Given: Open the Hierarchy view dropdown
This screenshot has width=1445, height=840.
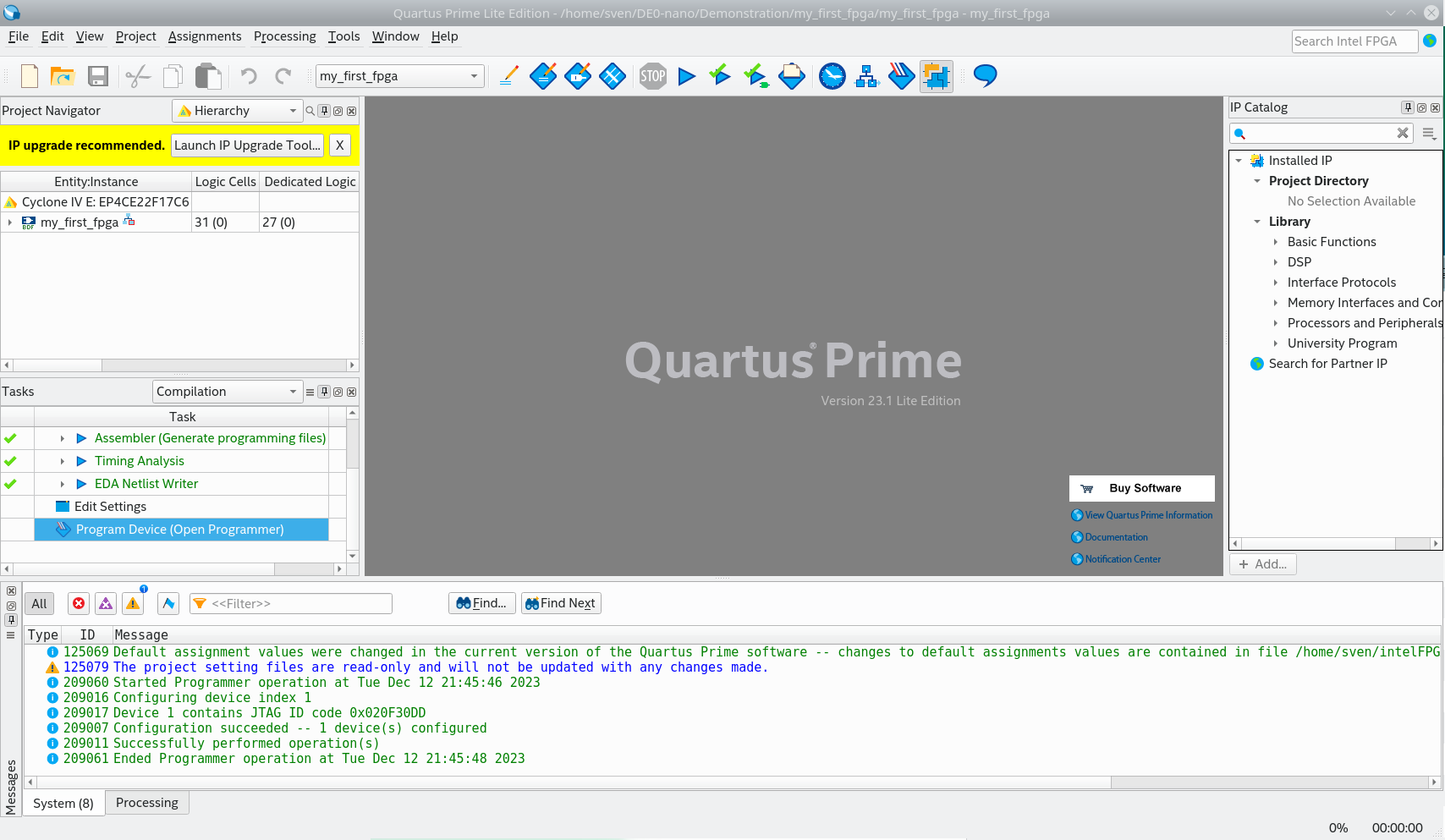Looking at the screenshot, I should coord(238,111).
